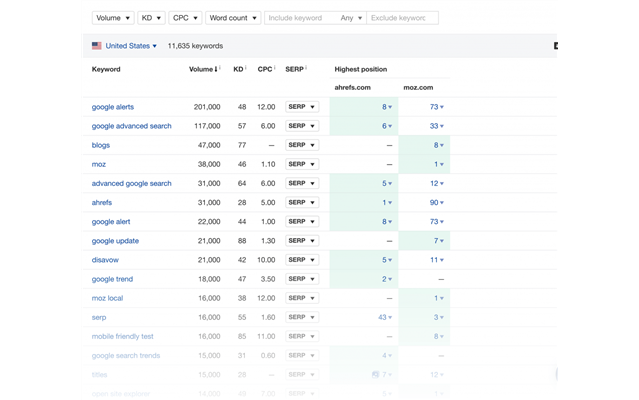Expand the Word count filter
Screen dimensions: 639x400
pos(233,18)
